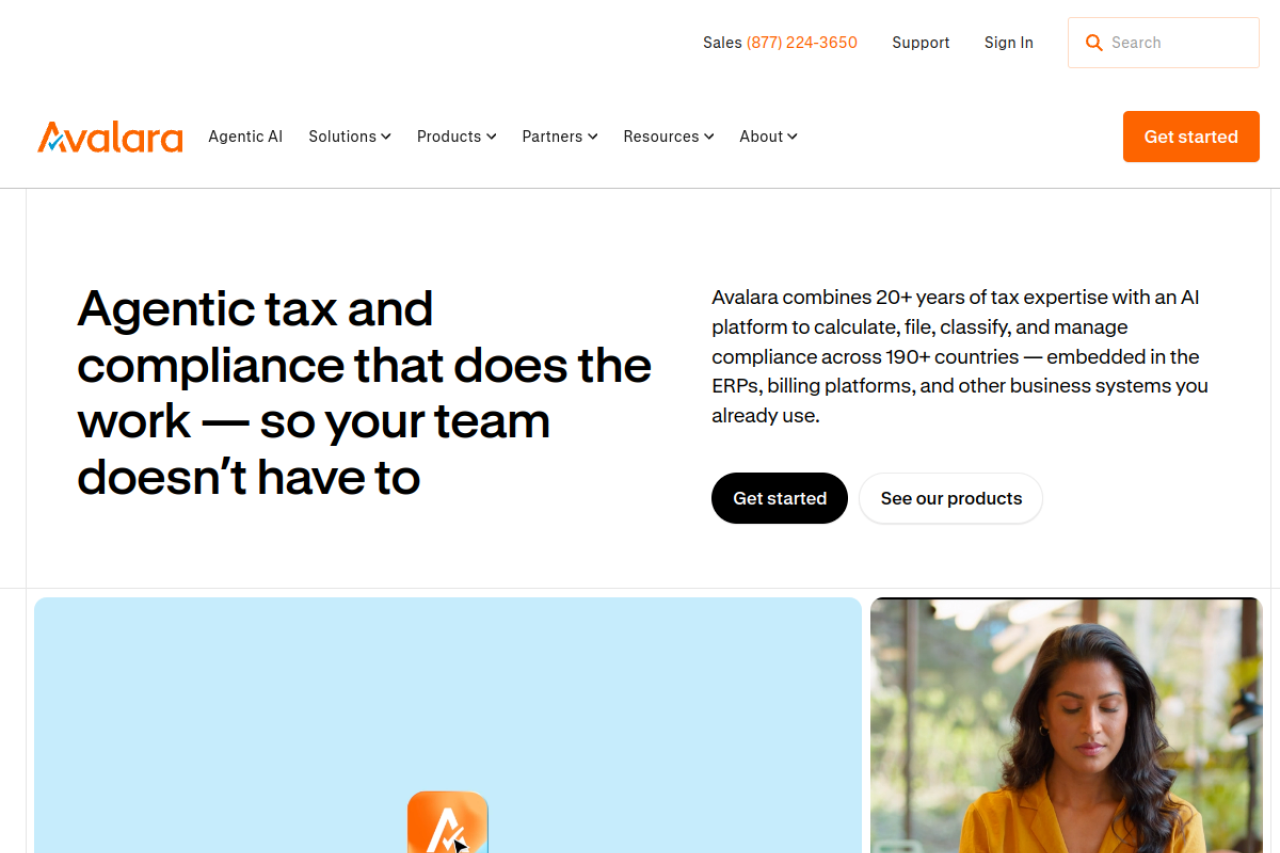
Task: Click the woman in yellow photo
Action: pyautogui.click(x=1066, y=725)
